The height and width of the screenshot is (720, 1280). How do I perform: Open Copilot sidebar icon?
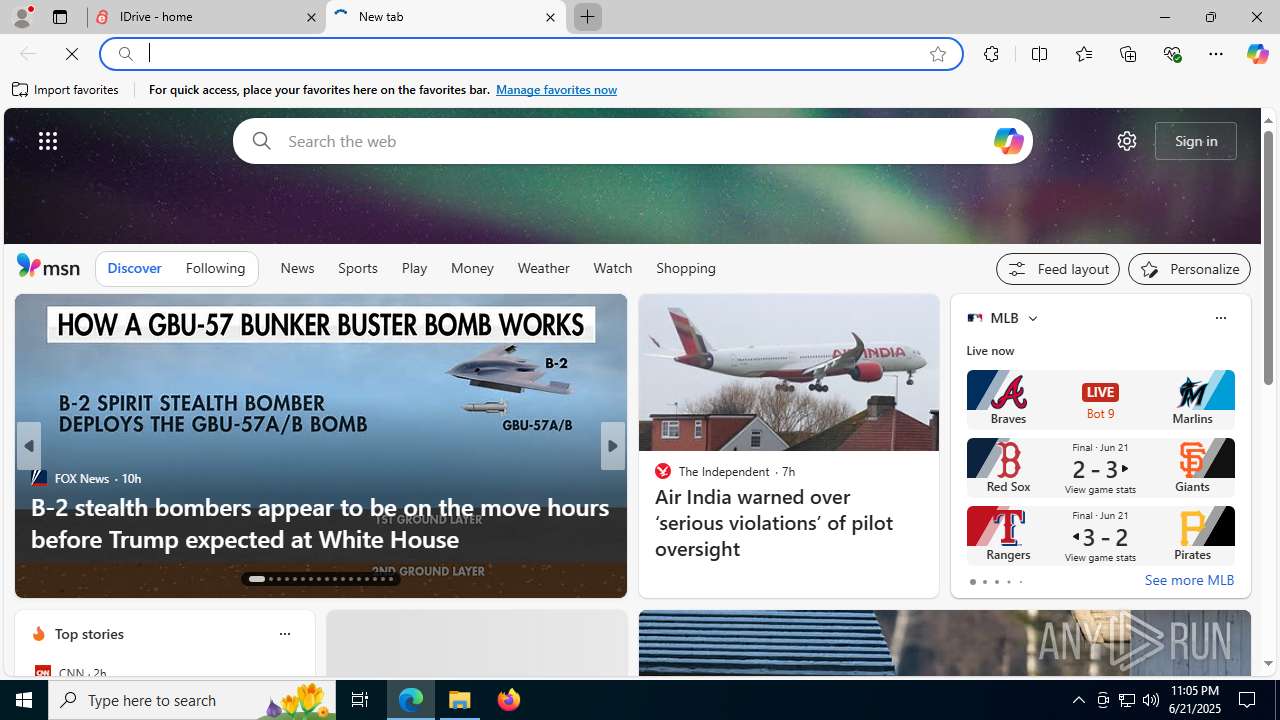pos(1257,54)
